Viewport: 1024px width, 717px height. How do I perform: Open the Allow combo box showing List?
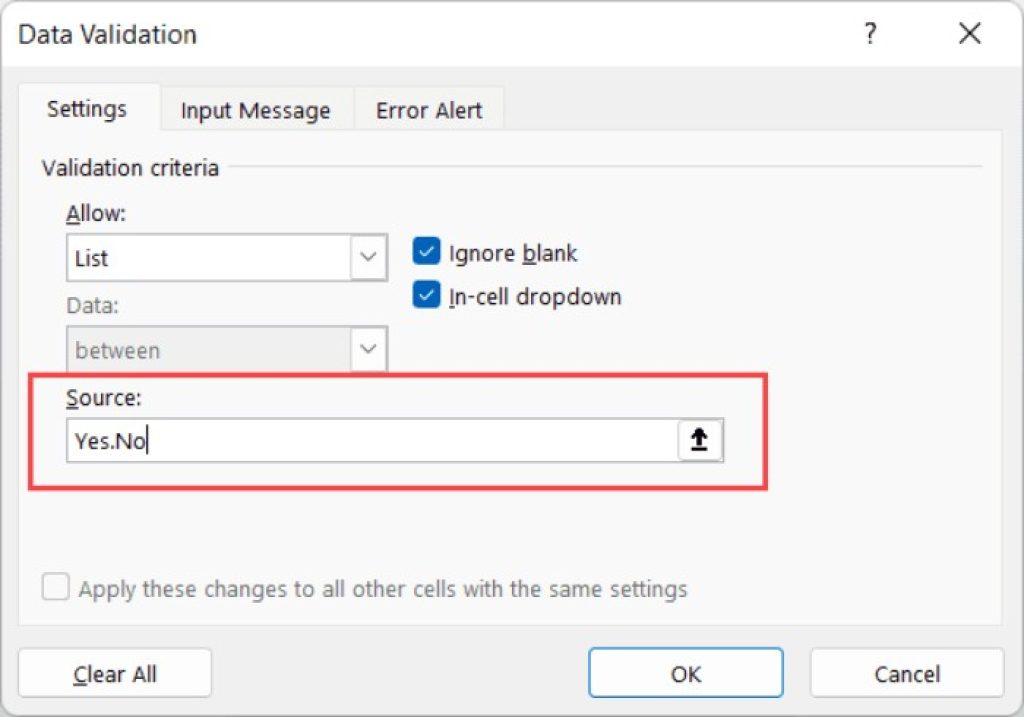pyautogui.click(x=220, y=257)
